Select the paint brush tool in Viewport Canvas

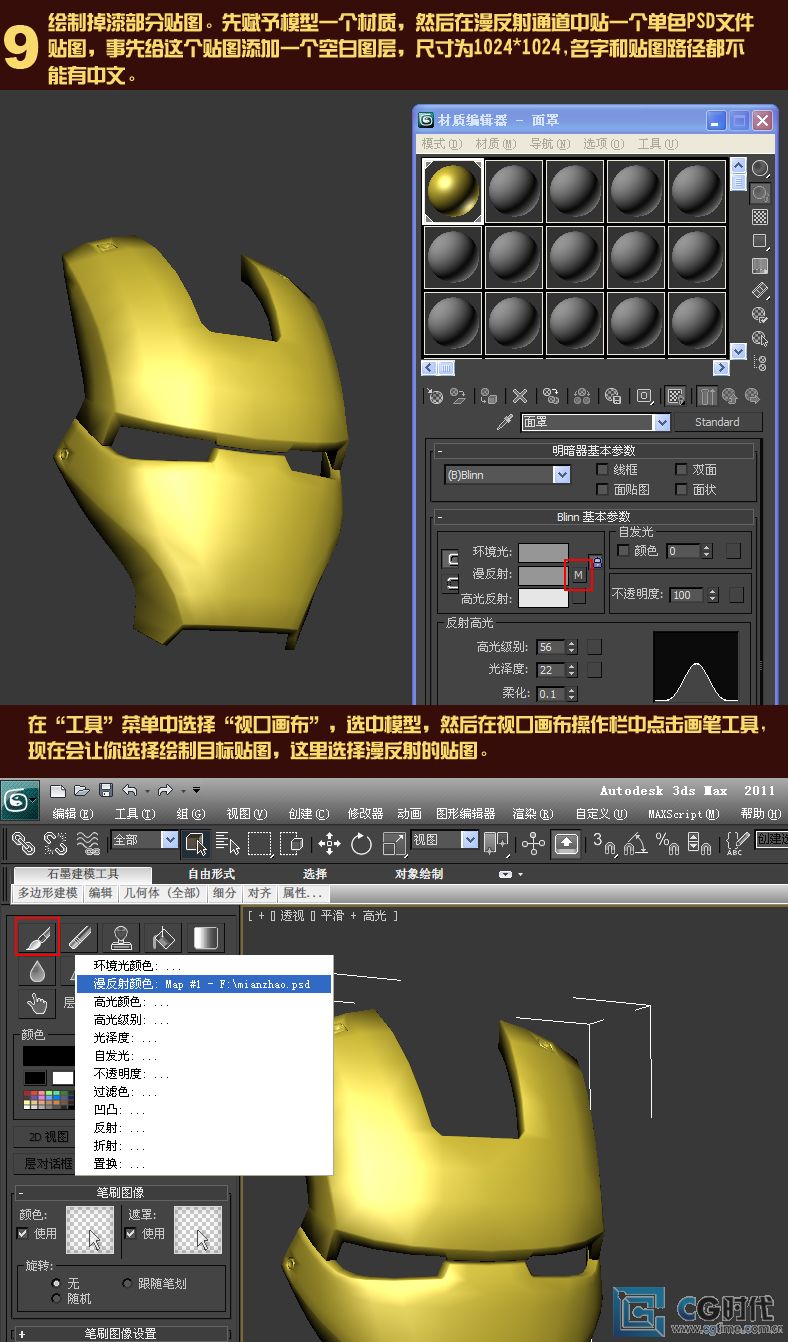(x=37, y=937)
